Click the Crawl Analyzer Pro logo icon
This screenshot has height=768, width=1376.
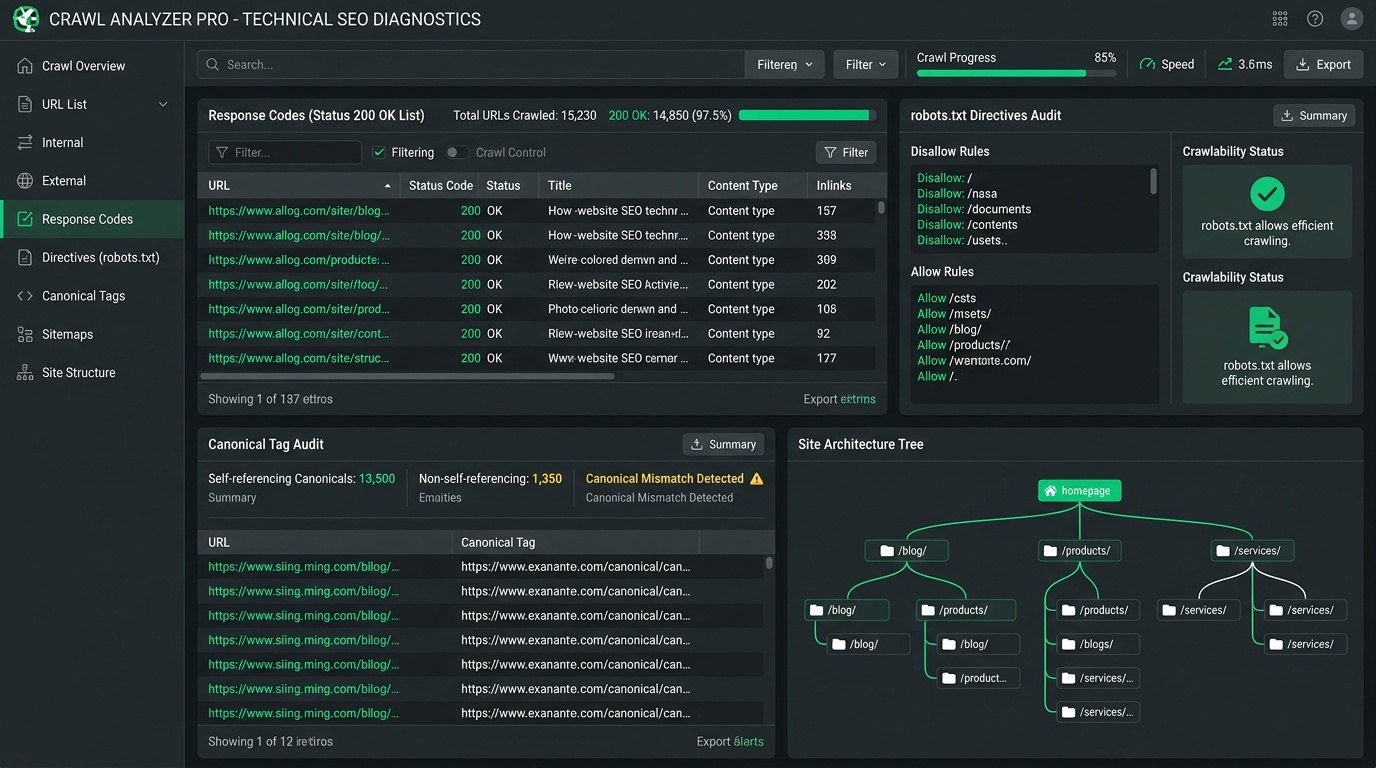[26, 19]
